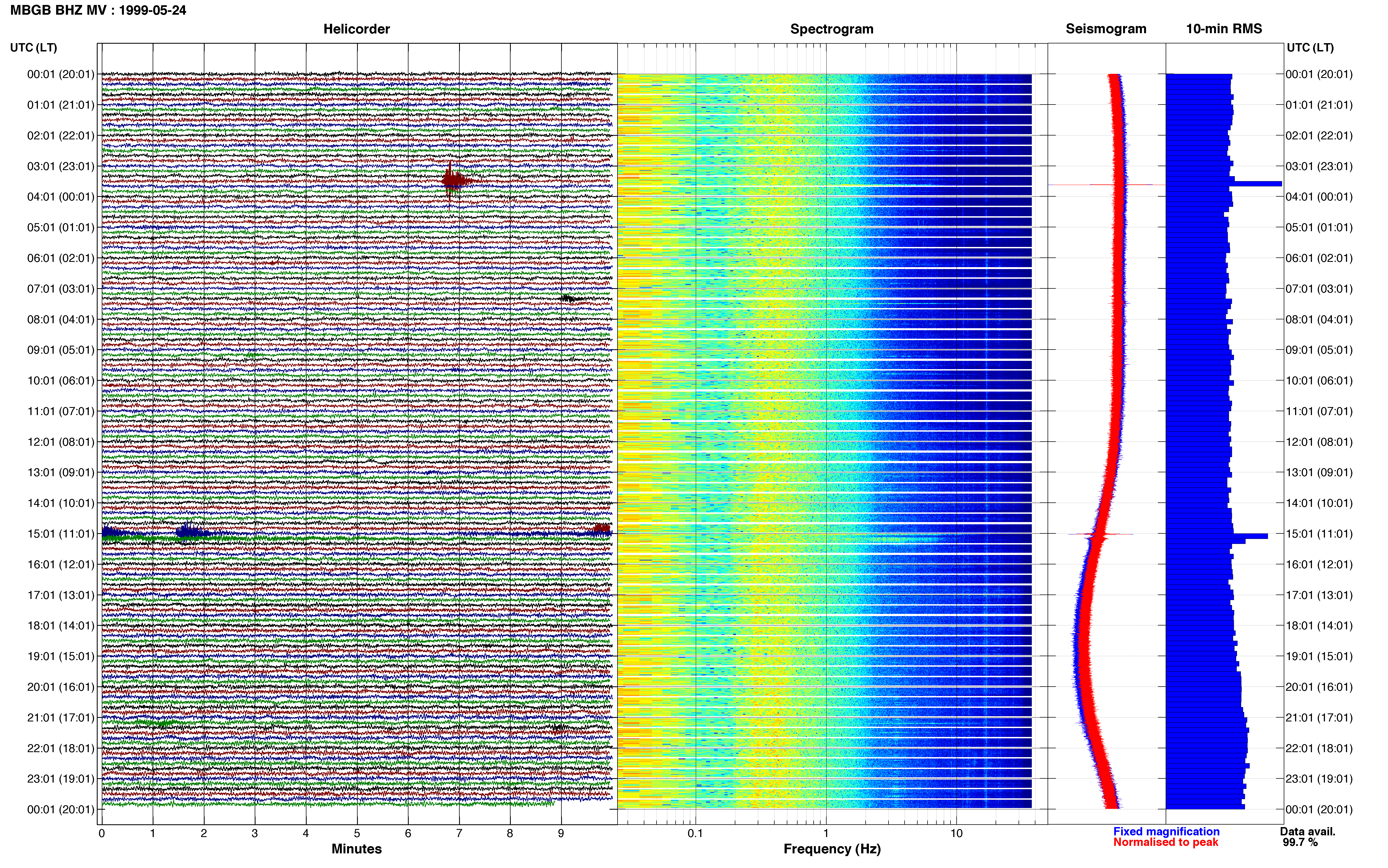Click the left time label '15:01 (11:01)'
The width and height of the screenshot is (1388, 868).
pyautogui.click(x=60, y=533)
